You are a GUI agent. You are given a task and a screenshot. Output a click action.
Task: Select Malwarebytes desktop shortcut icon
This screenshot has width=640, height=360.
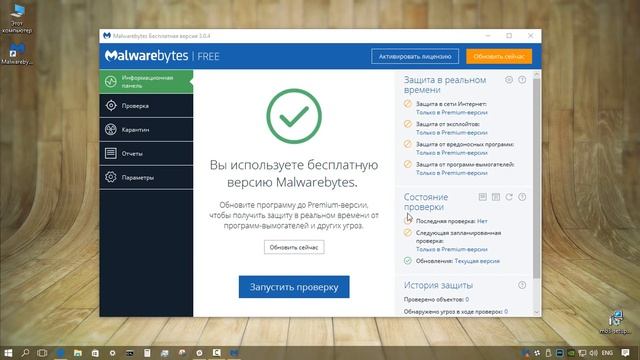(x=17, y=53)
